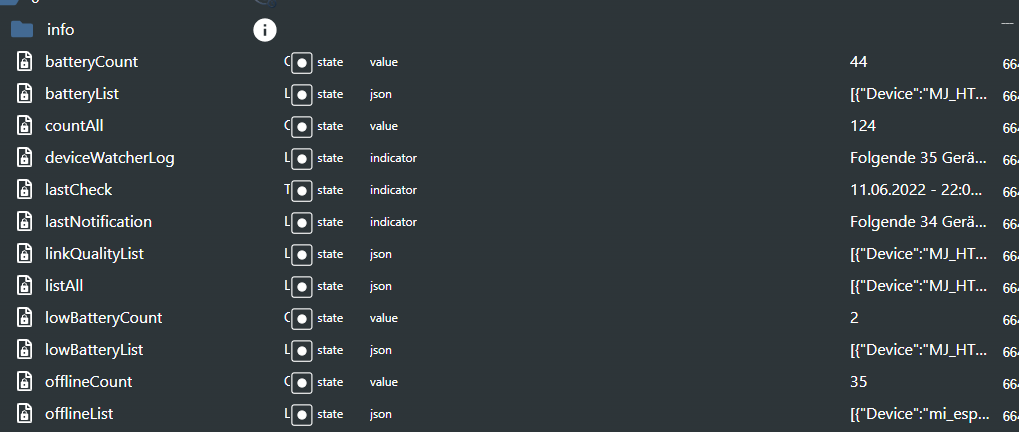This screenshot has width=1019, height=432.
Task: Select the countAll tree entry
Action: (x=74, y=126)
